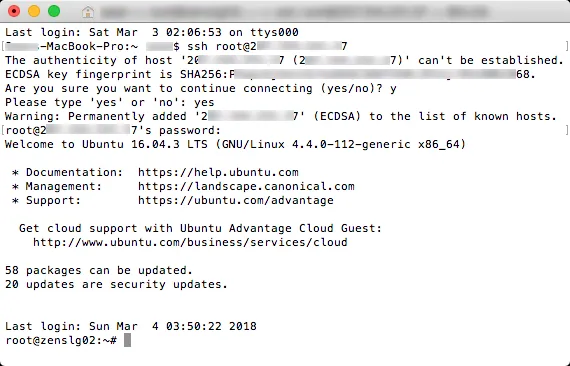Click the right bracket mark on ssh command line

tap(567, 47)
